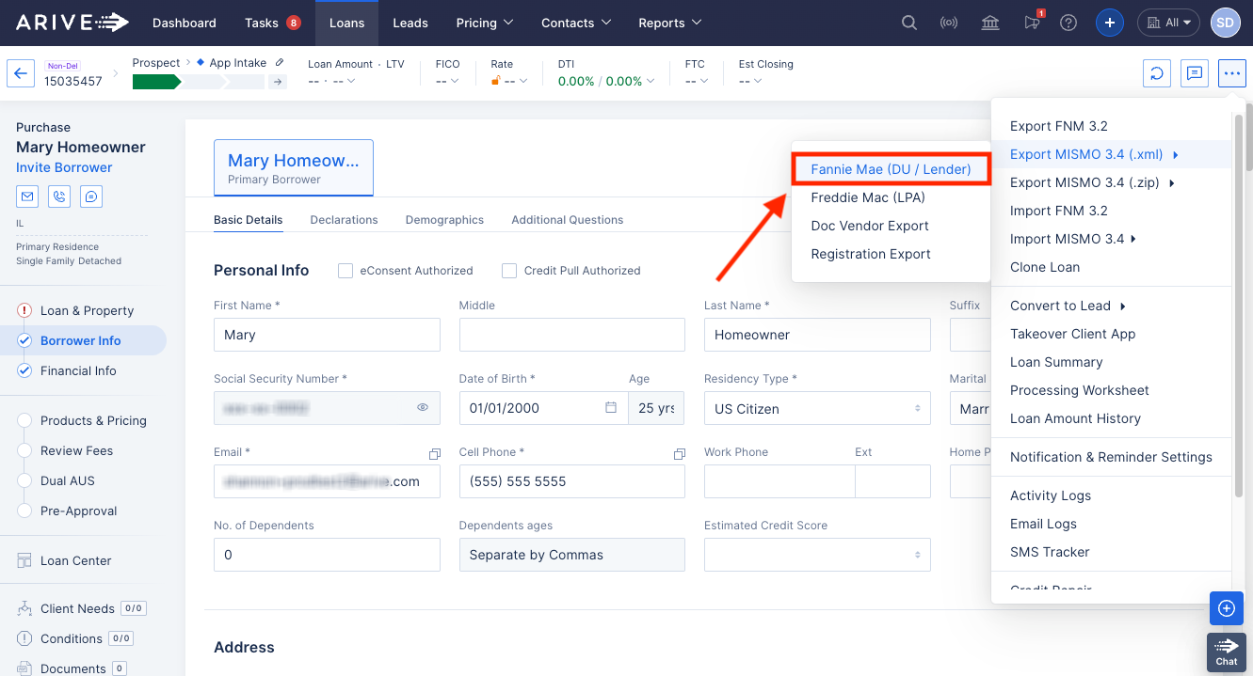Check the Credit Pull Authorized checkbox
1253x676 pixels.
(x=509, y=270)
